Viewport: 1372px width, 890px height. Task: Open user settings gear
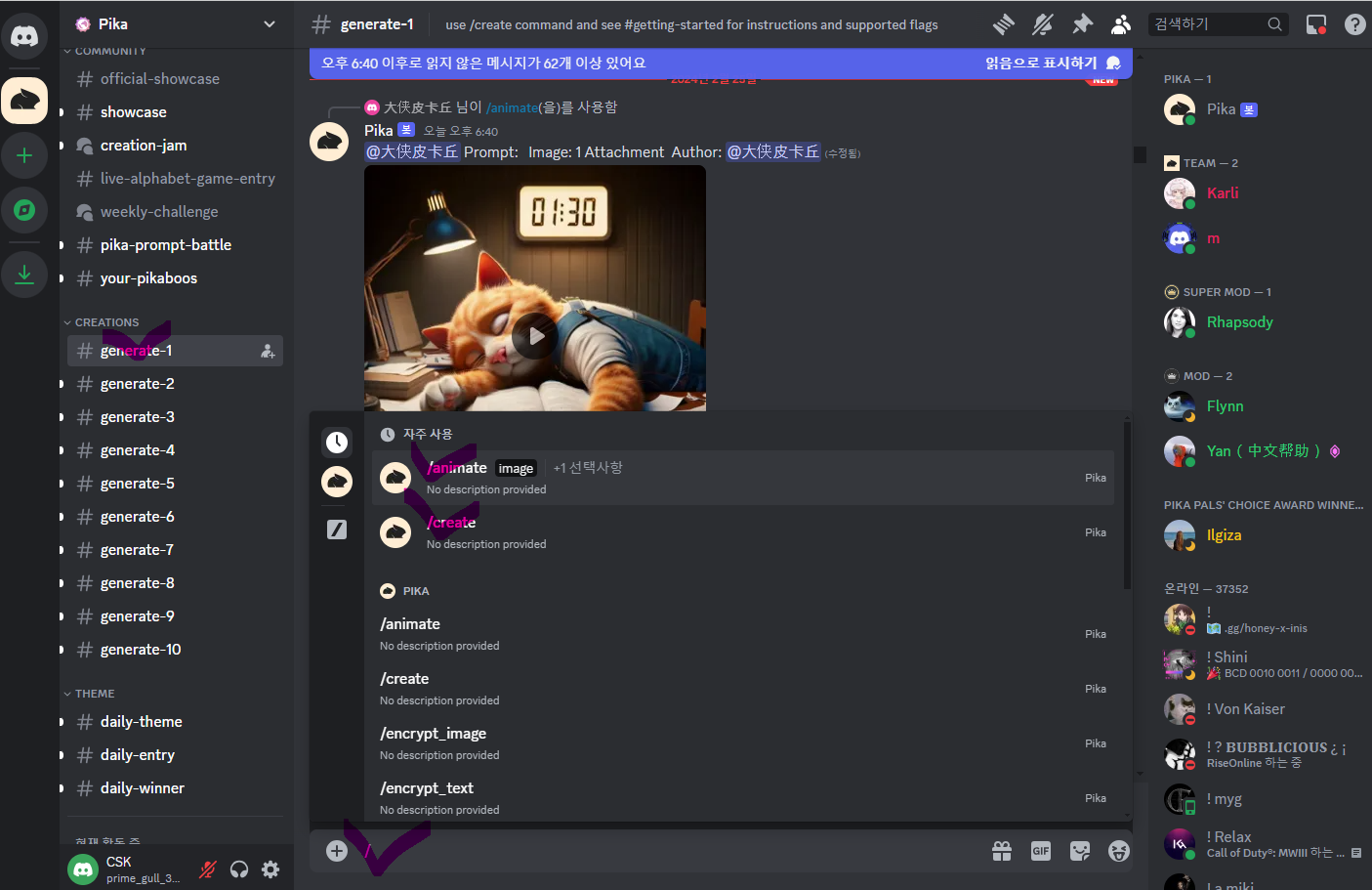pyautogui.click(x=270, y=869)
